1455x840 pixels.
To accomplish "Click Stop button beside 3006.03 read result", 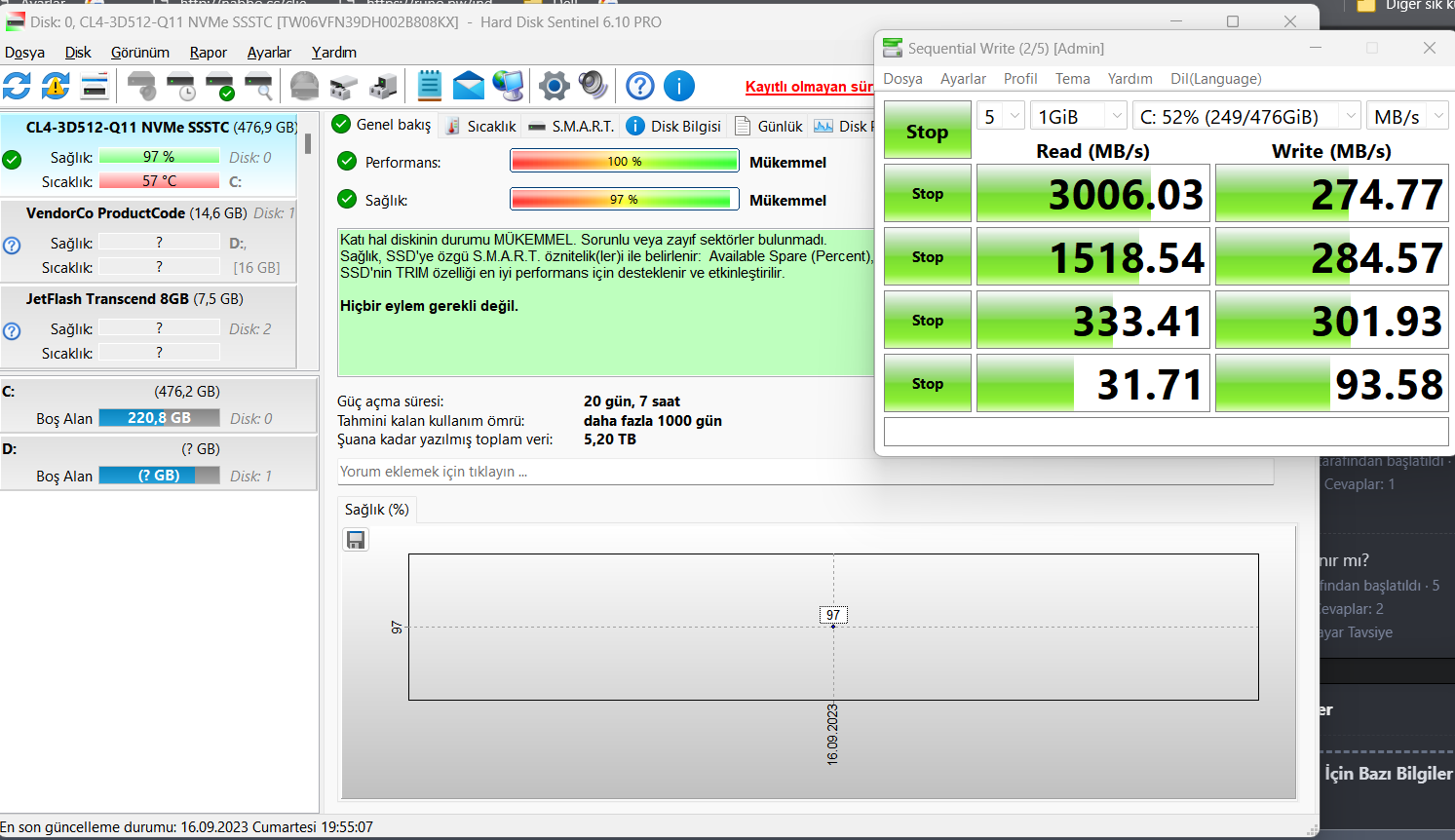I will click(x=927, y=193).
